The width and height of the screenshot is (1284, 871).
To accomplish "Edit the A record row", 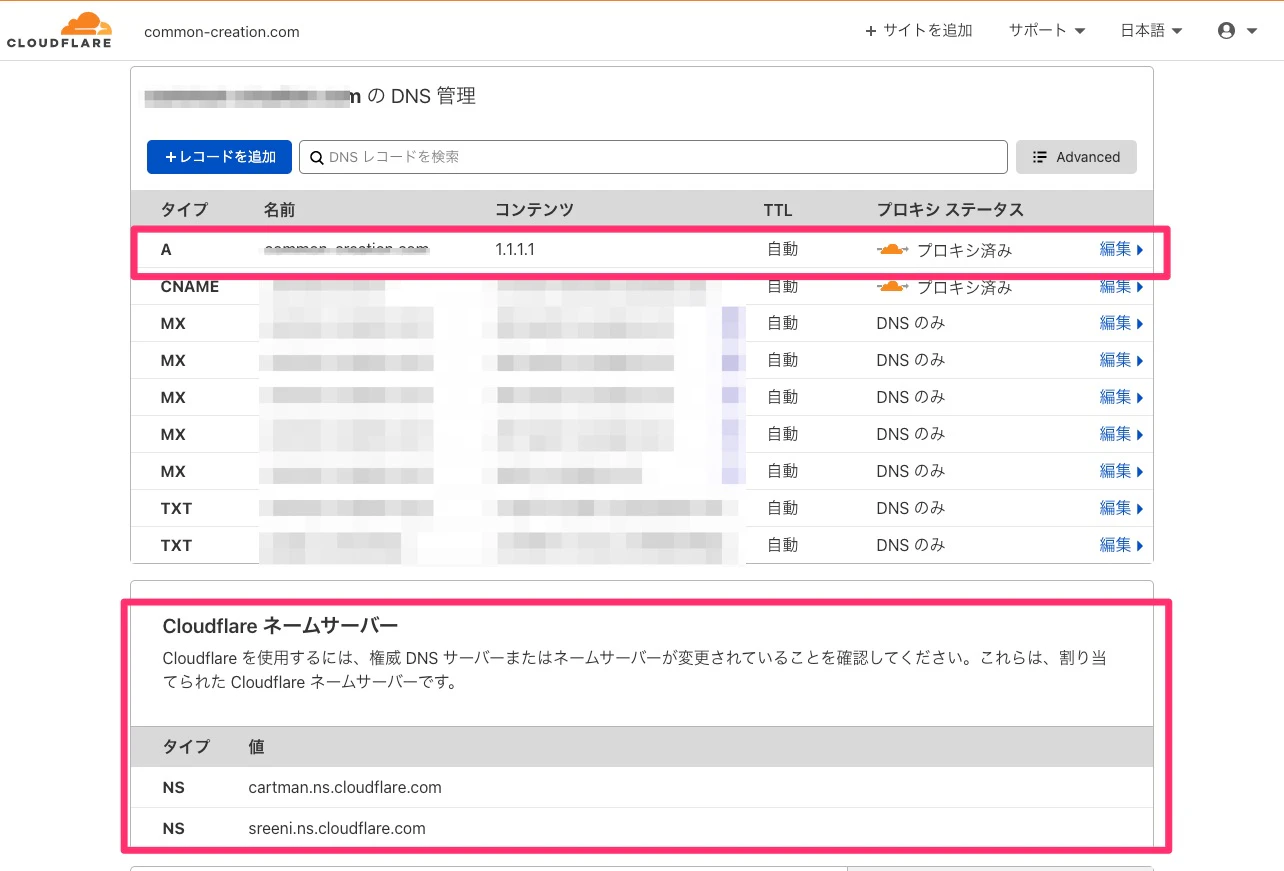I will point(1121,250).
